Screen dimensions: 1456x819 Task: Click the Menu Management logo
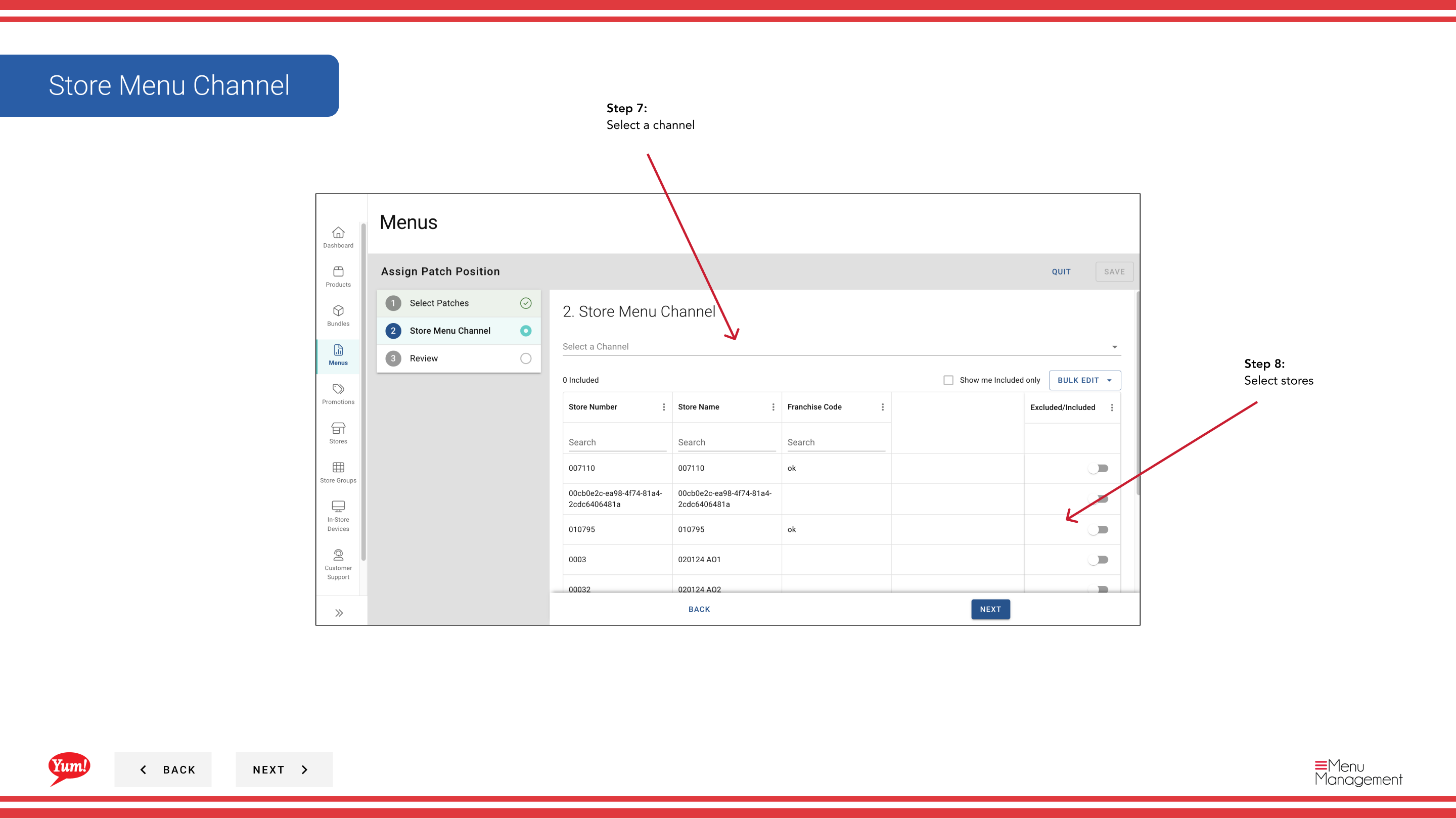(x=1358, y=772)
